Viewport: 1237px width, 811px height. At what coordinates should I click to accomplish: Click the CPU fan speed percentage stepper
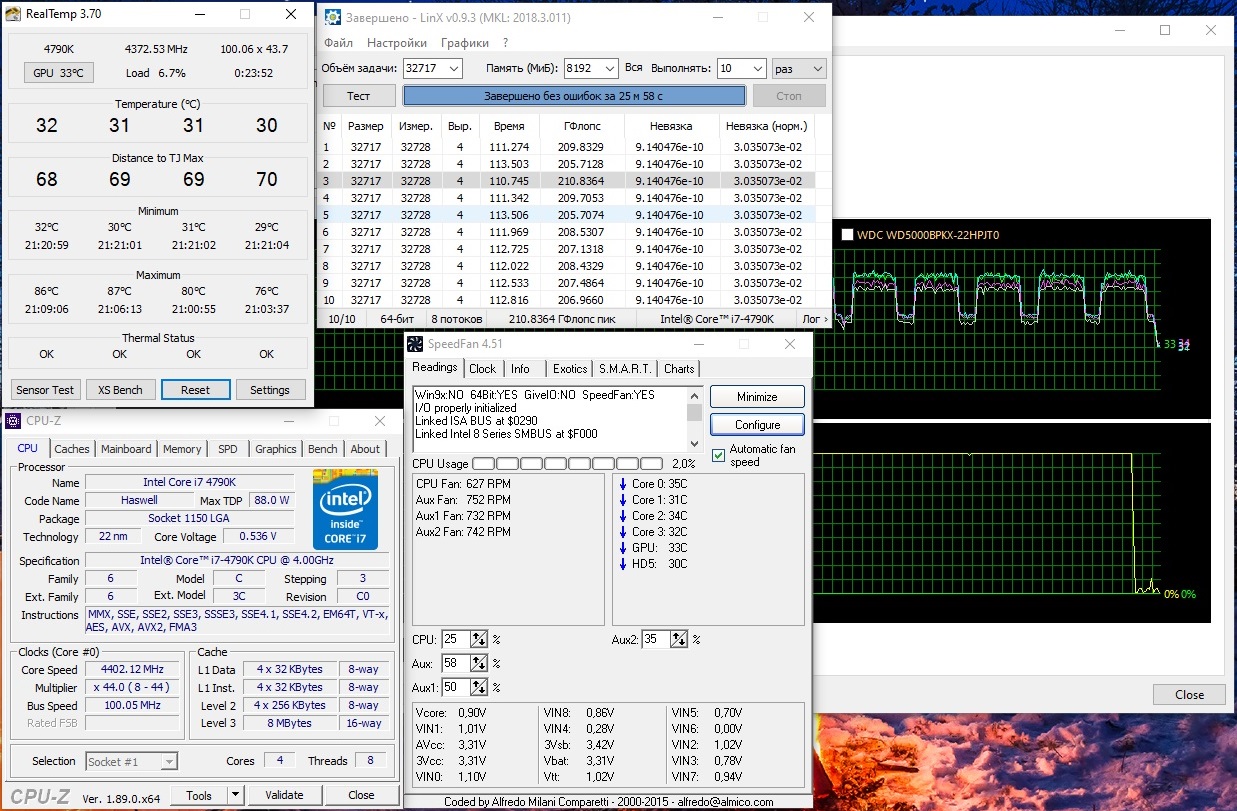pyautogui.click(x=479, y=639)
